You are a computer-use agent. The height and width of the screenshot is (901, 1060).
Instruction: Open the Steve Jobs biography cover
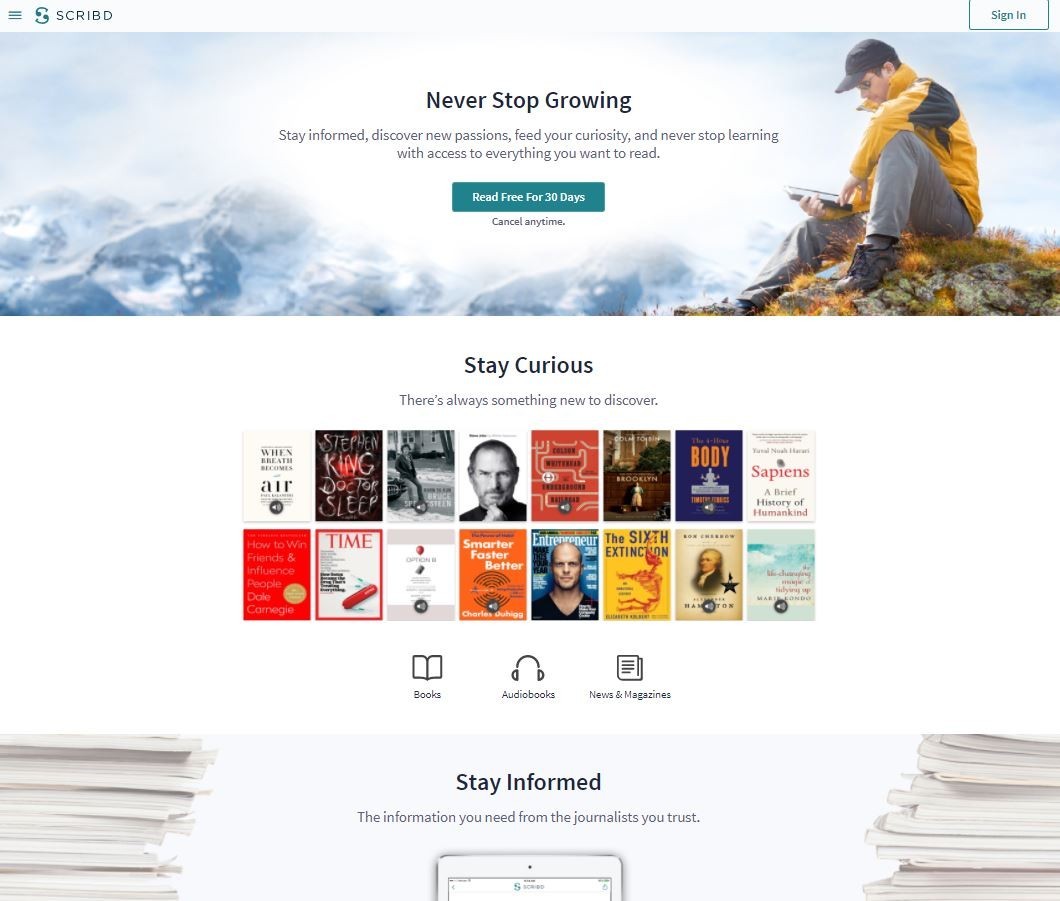[x=493, y=476]
